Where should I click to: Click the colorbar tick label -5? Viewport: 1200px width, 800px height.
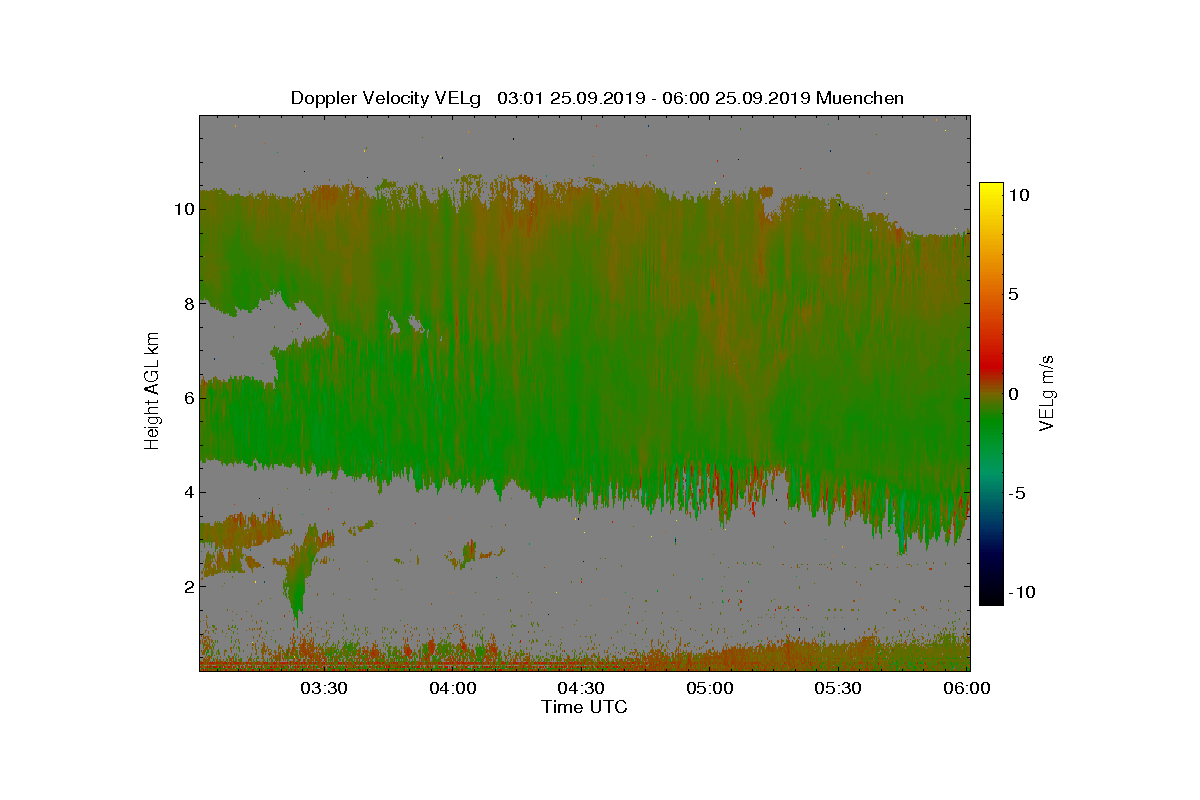(x=1016, y=493)
